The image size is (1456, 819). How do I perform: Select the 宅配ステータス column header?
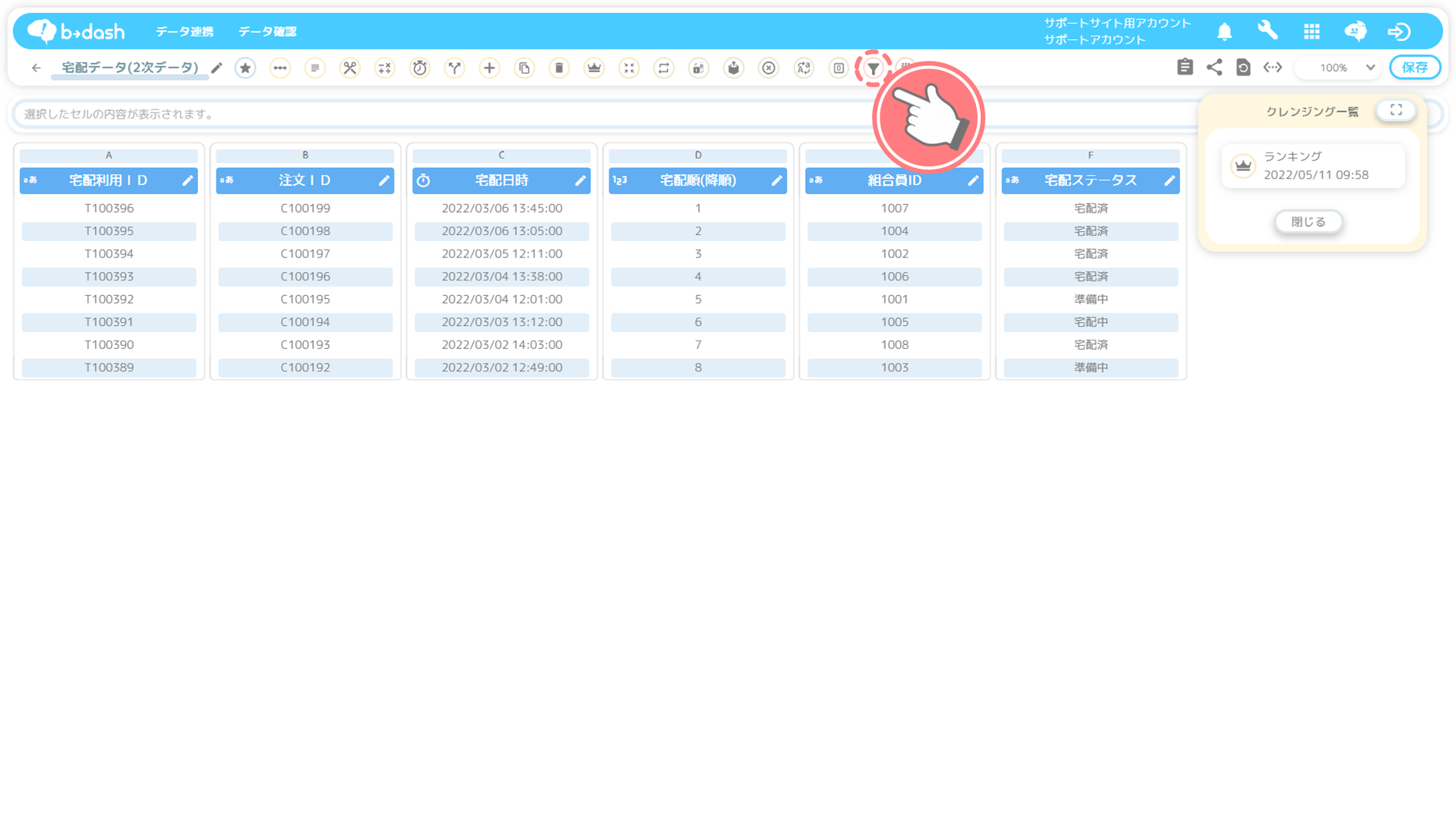(1091, 181)
